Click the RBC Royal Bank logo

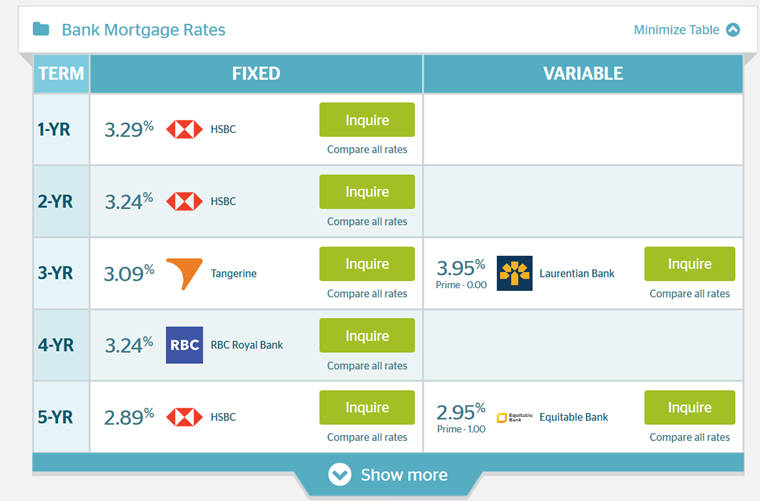click(x=184, y=345)
